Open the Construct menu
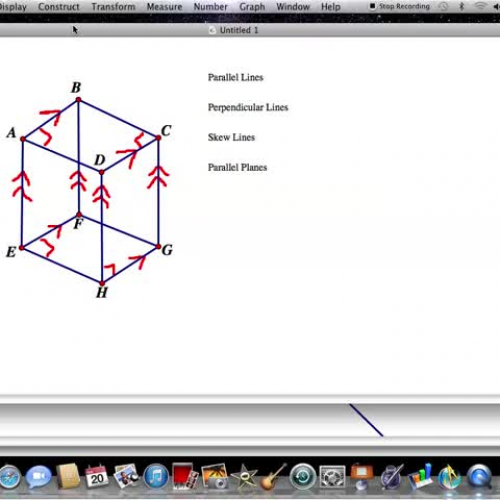The height and width of the screenshot is (500, 500). tap(59, 7)
